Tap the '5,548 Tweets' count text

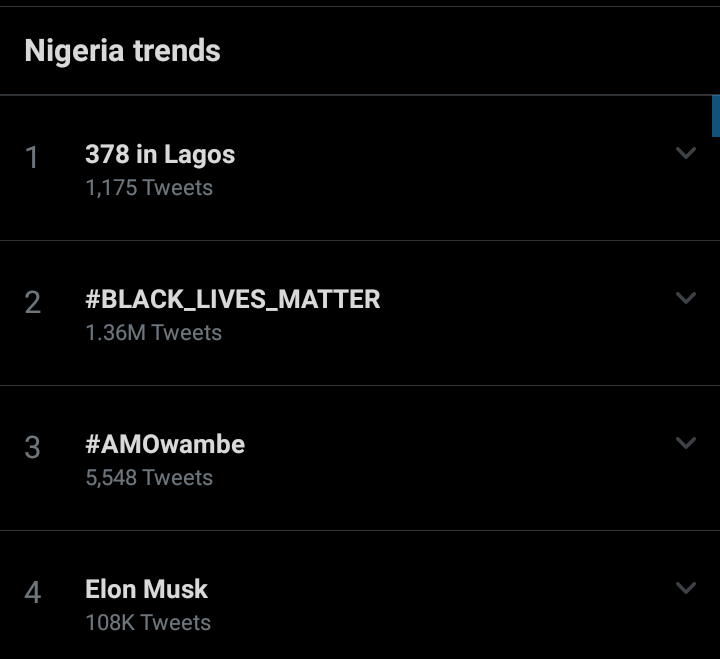(x=149, y=477)
